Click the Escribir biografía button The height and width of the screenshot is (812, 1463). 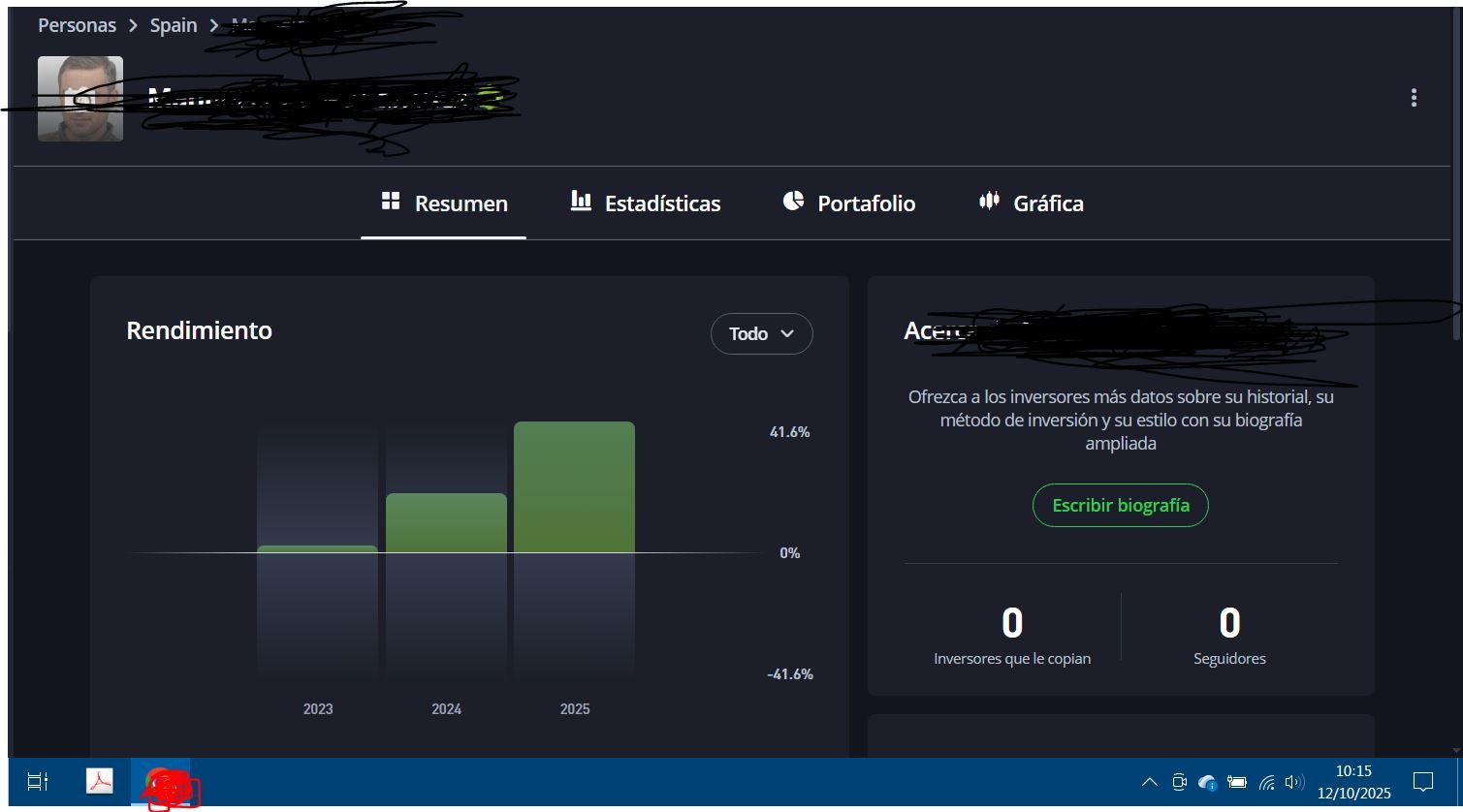click(x=1120, y=506)
